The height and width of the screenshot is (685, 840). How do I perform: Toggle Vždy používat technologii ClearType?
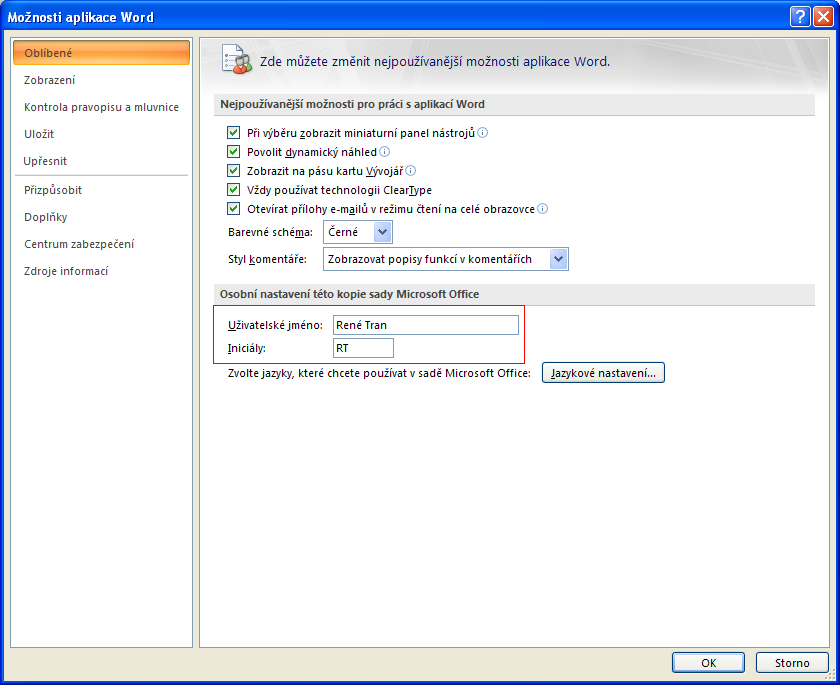tap(233, 190)
